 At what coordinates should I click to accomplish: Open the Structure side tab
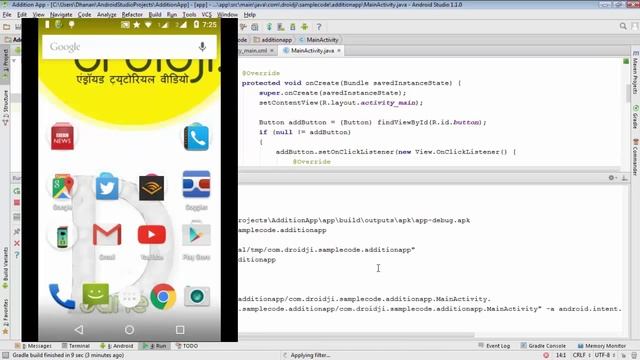point(5,107)
